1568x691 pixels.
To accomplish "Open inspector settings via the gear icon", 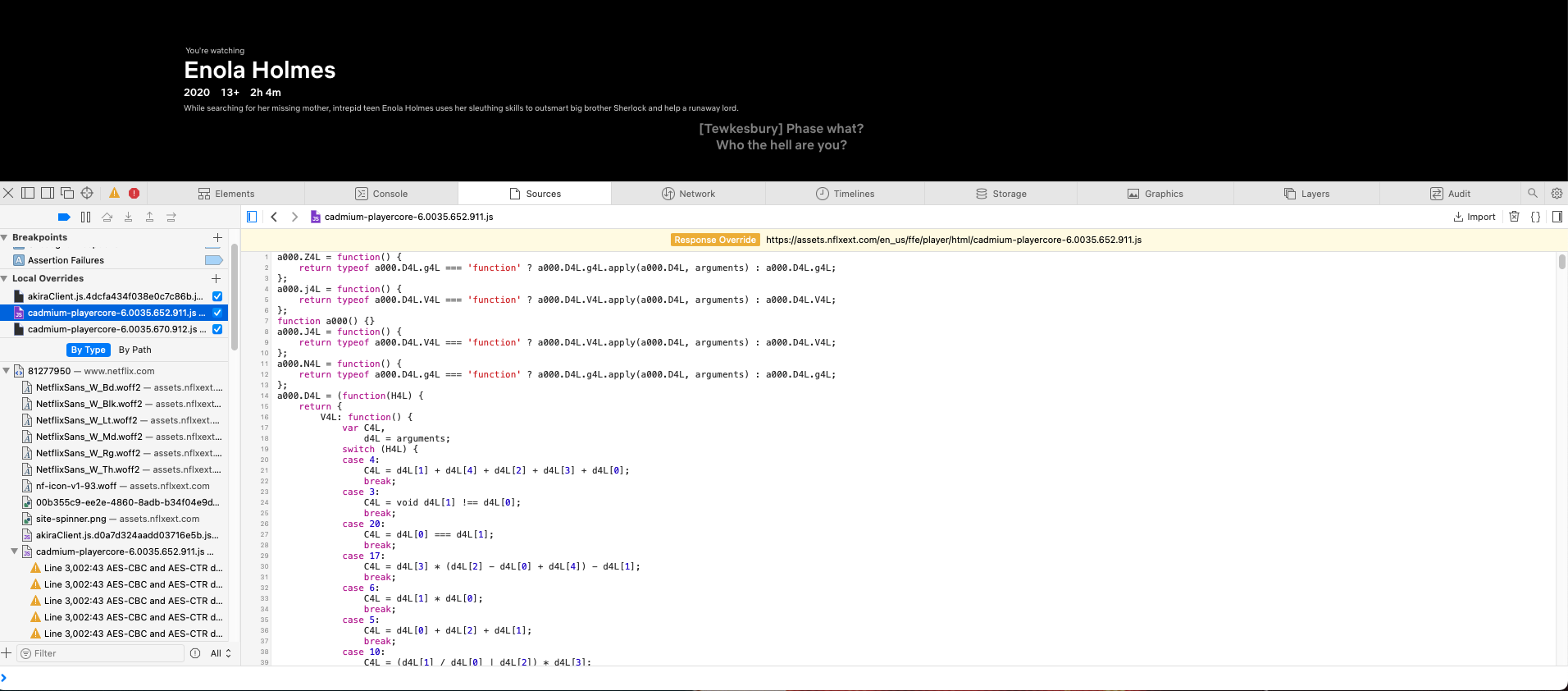I will coord(1557,194).
